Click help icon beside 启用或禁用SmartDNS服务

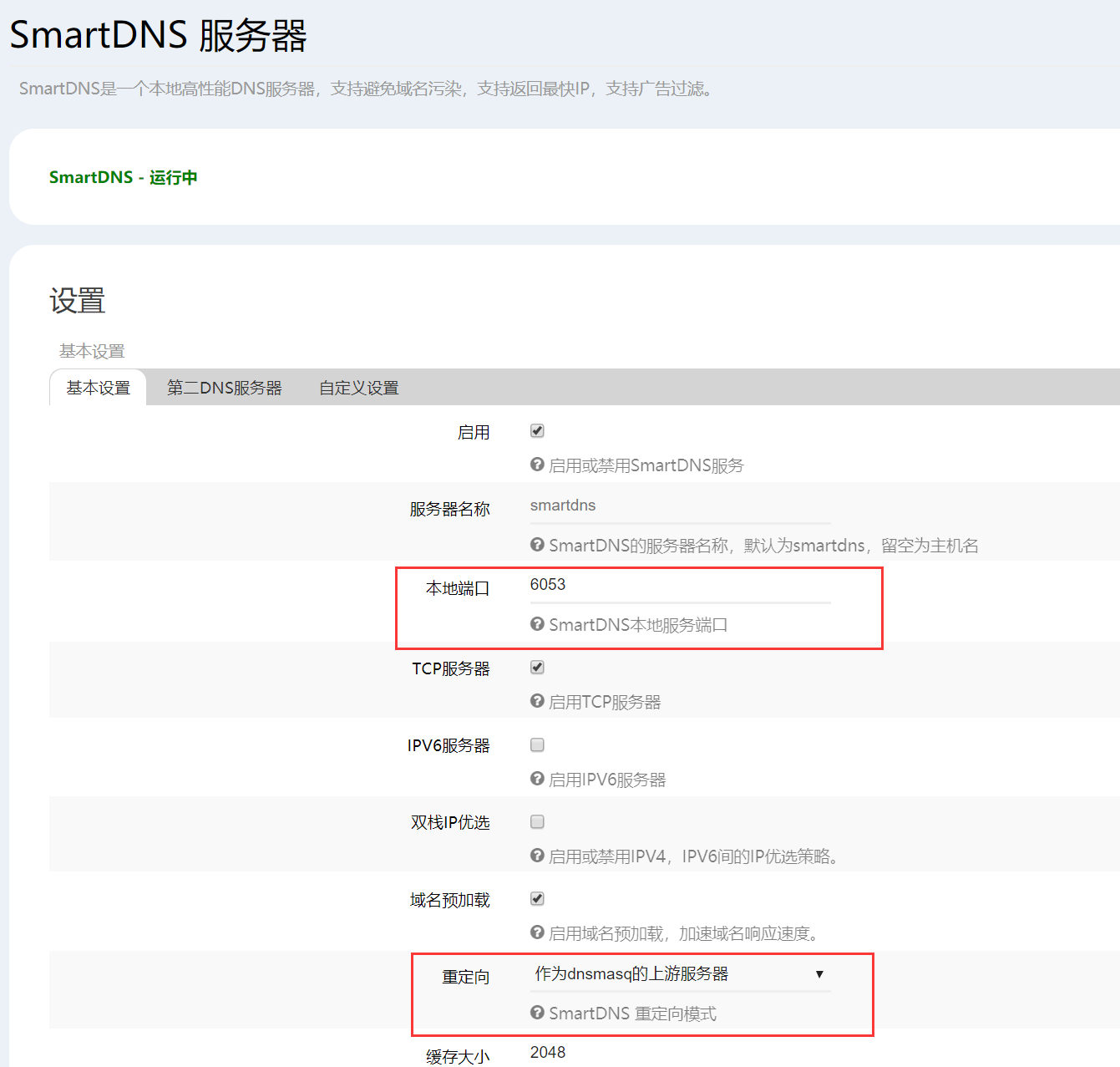[x=537, y=465]
